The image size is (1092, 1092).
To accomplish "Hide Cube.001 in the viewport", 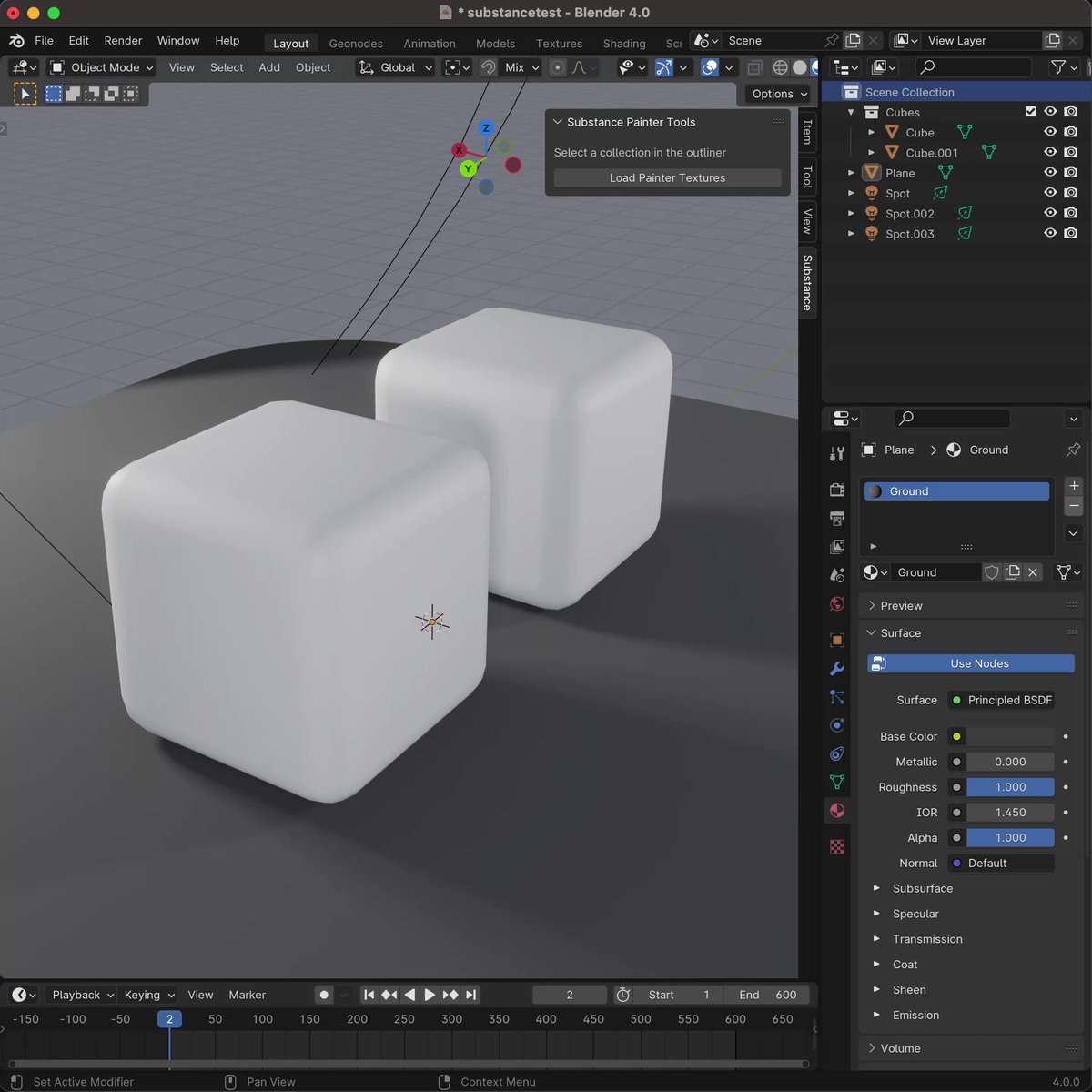I will [x=1050, y=152].
